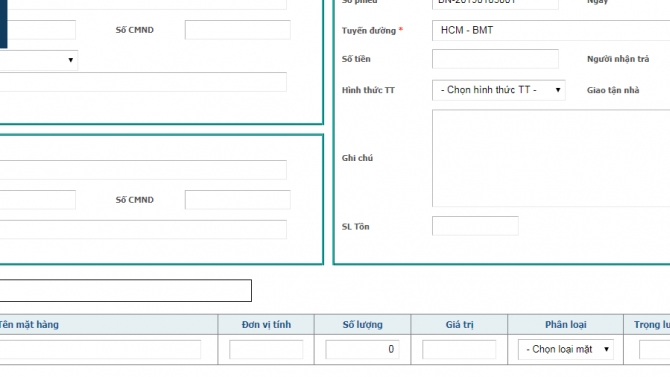Focus the Số tiền input field
This screenshot has height=377, width=670.
(495, 59)
